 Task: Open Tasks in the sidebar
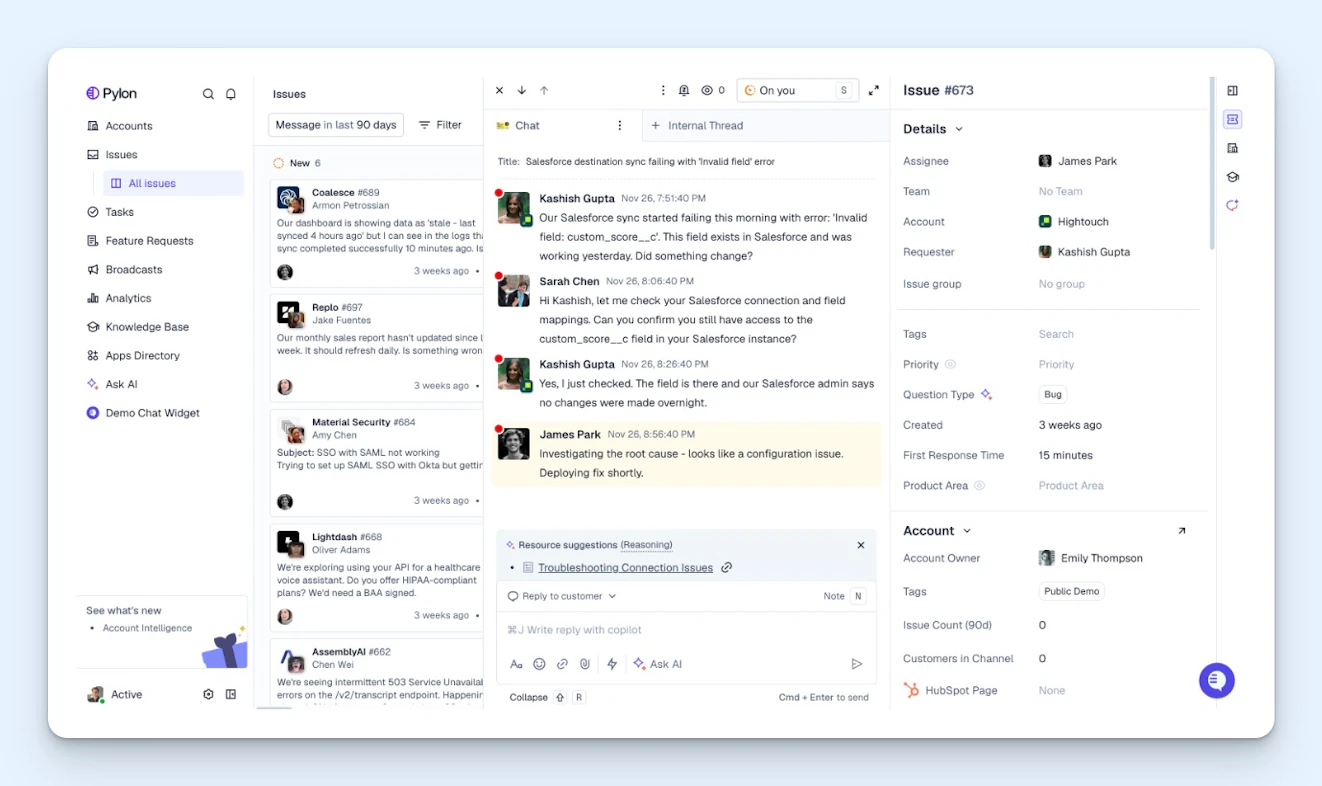click(119, 212)
